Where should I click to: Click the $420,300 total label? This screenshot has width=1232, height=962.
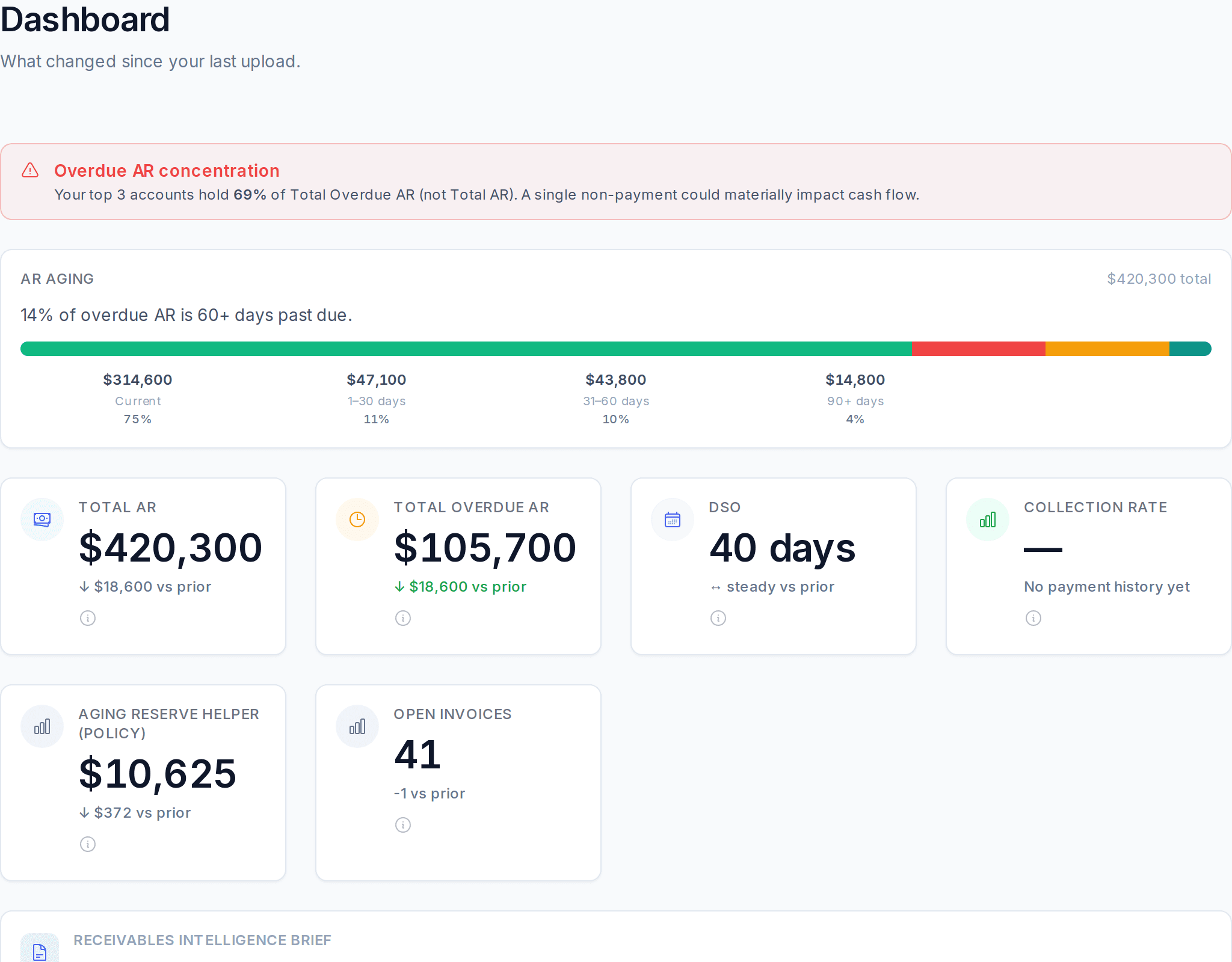point(1159,279)
